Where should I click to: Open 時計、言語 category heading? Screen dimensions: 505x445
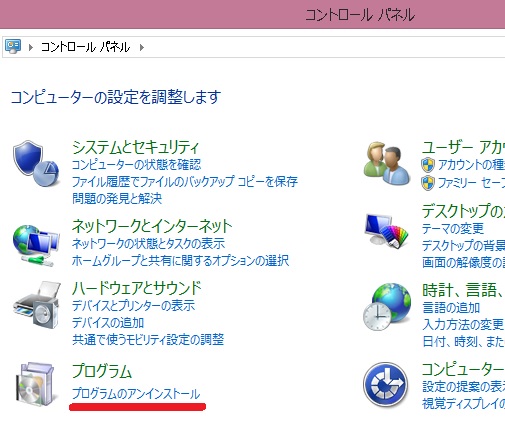[x=463, y=290]
